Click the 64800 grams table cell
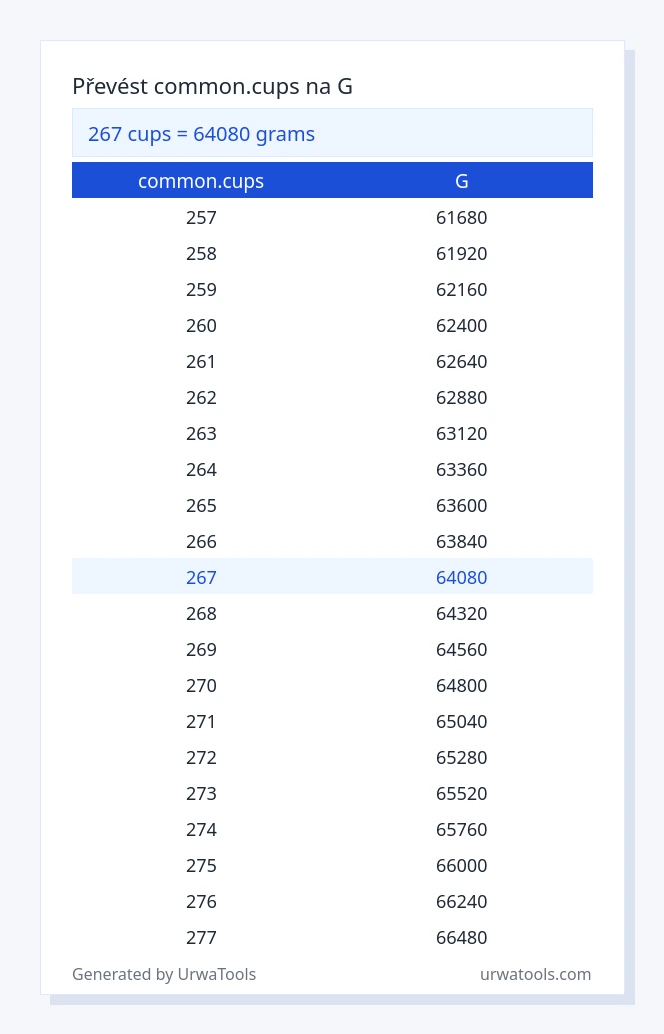 (462, 685)
